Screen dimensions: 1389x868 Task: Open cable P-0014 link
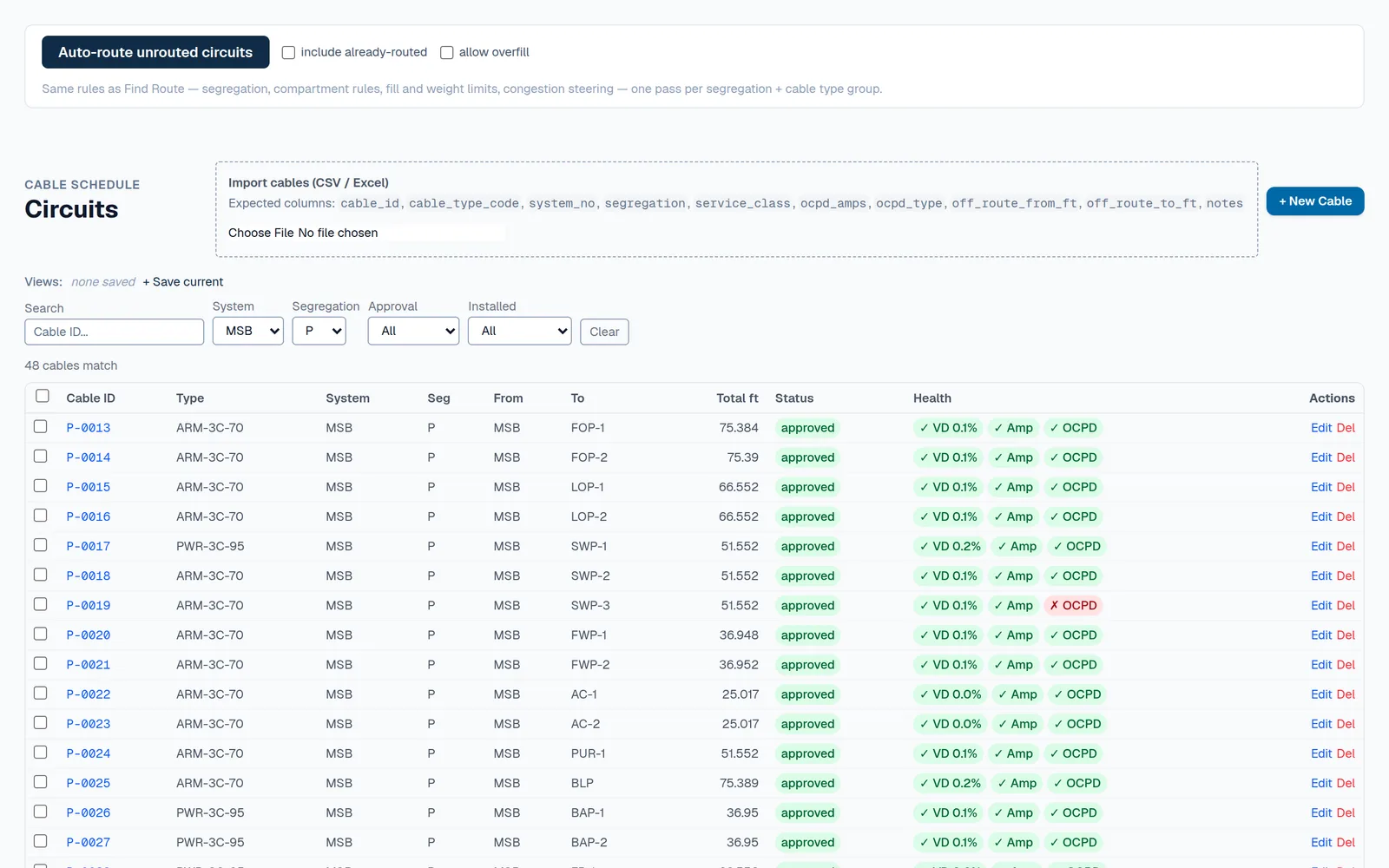[x=89, y=457]
